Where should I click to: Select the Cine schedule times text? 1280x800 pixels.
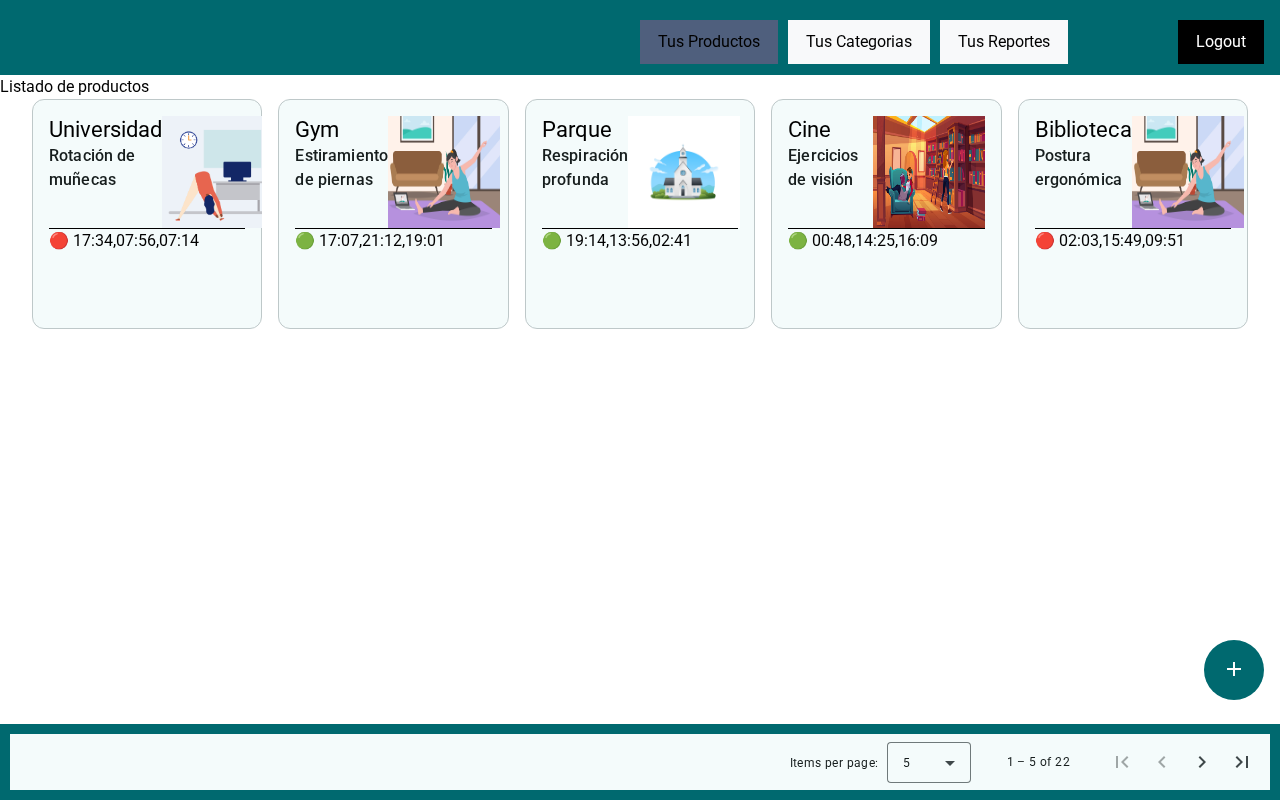point(875,241)
